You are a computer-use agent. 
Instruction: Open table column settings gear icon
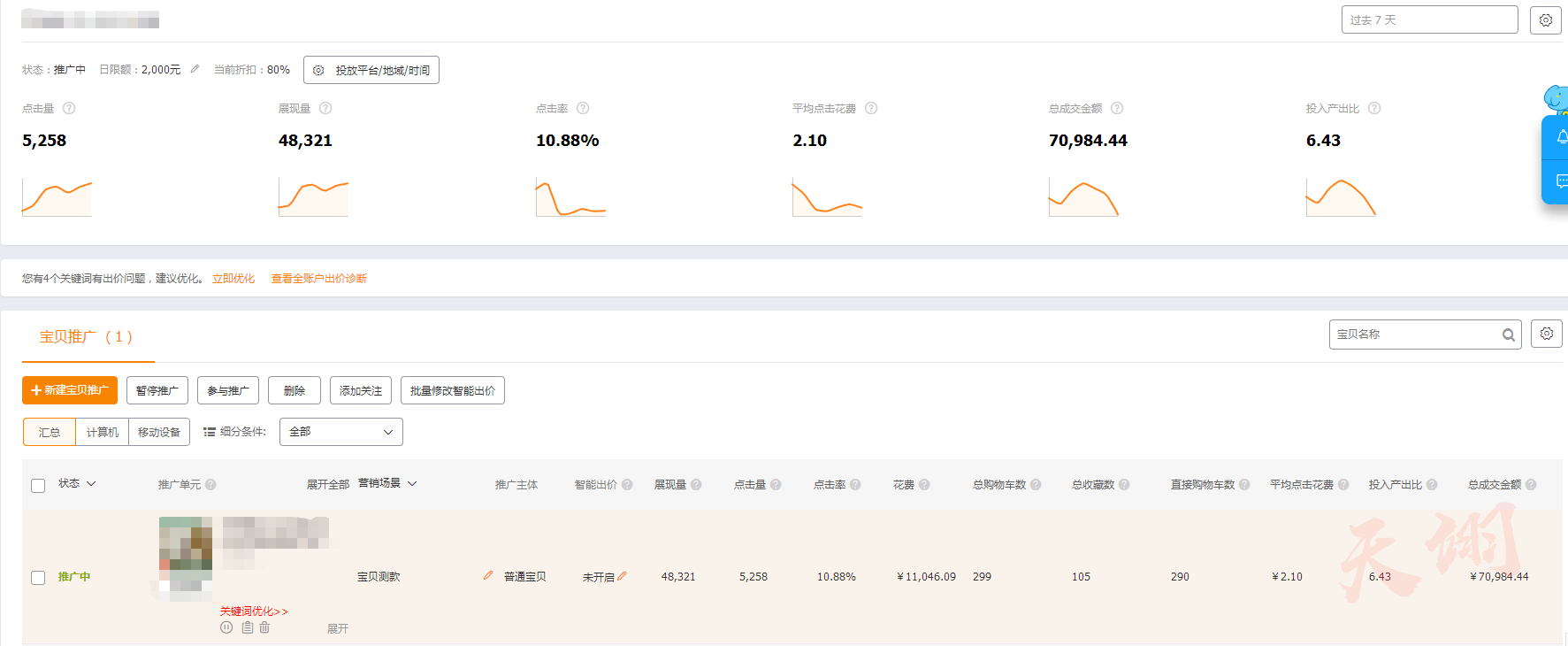point(1547,334)
